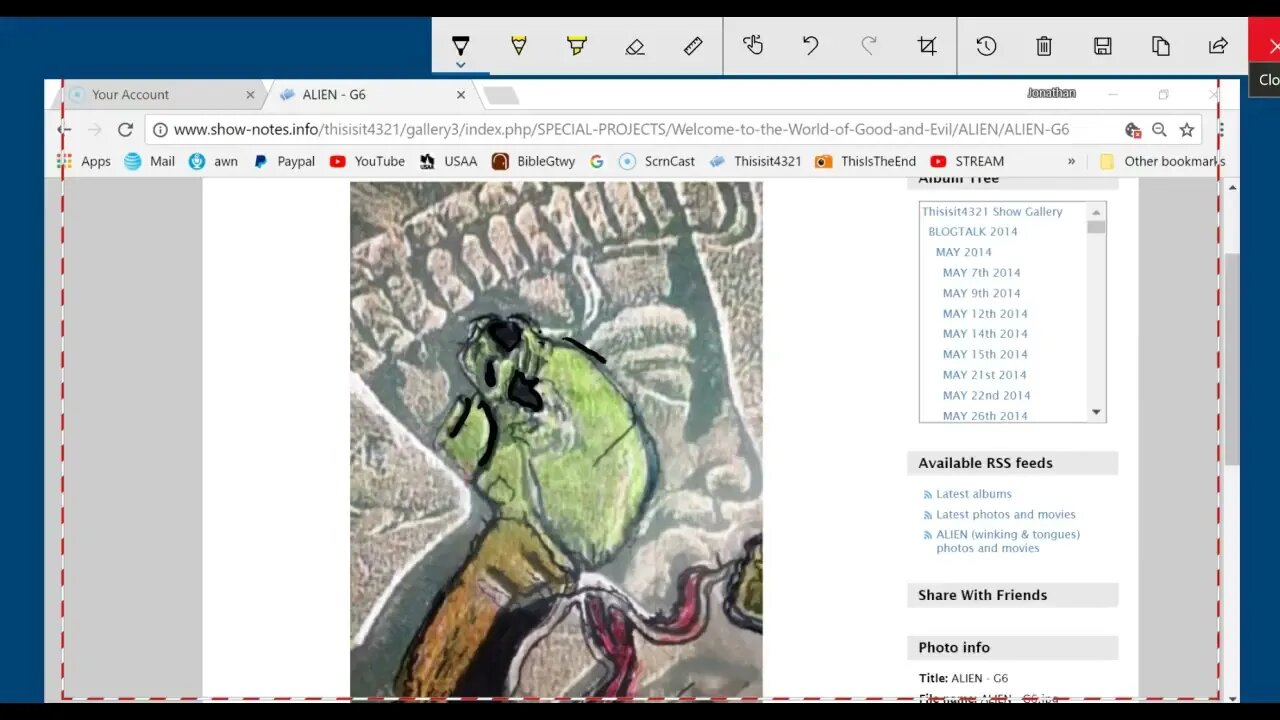Reload the page in Chrome
The height and width of the screenshot is (720, 1280).
coord(125,129)
